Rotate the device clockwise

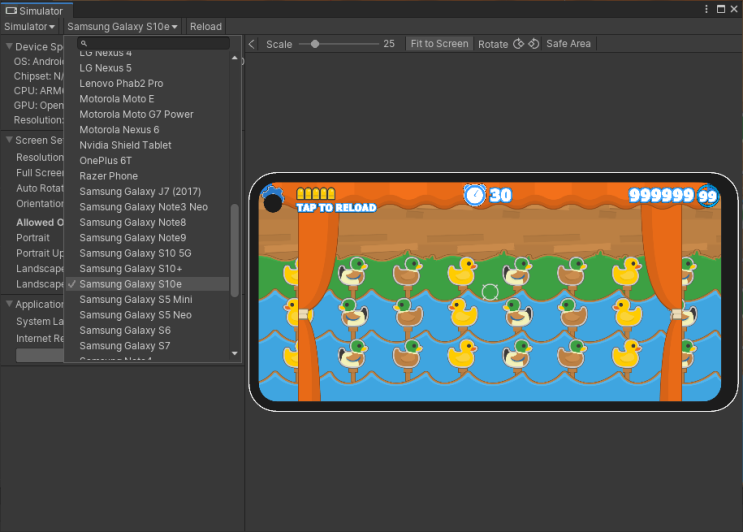[518, 44]
